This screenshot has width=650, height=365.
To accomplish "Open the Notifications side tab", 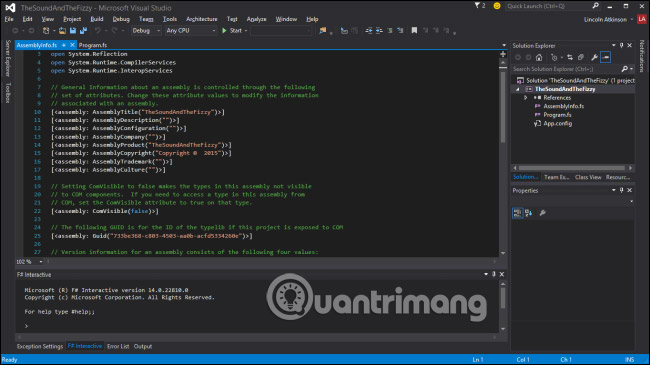I will [x=642, y=56].
